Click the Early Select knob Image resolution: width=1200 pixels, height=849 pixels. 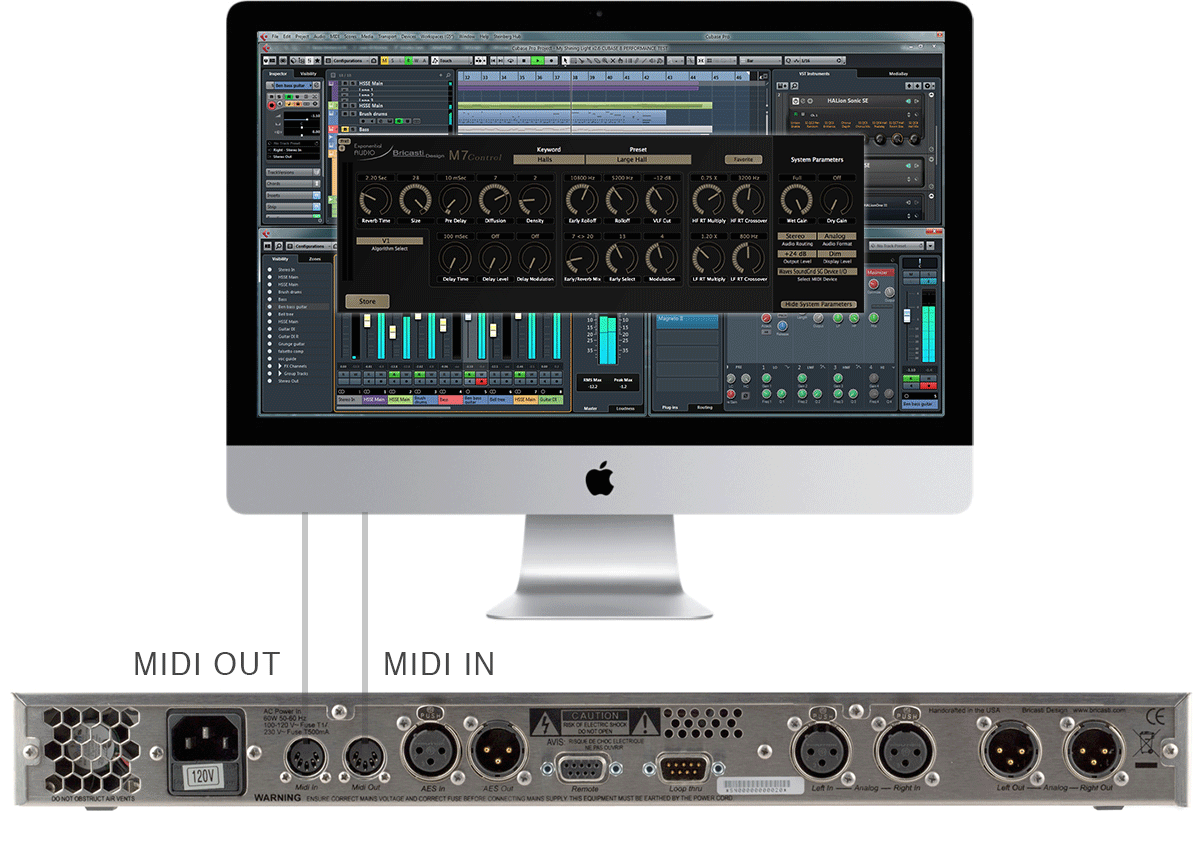(621, 258)
